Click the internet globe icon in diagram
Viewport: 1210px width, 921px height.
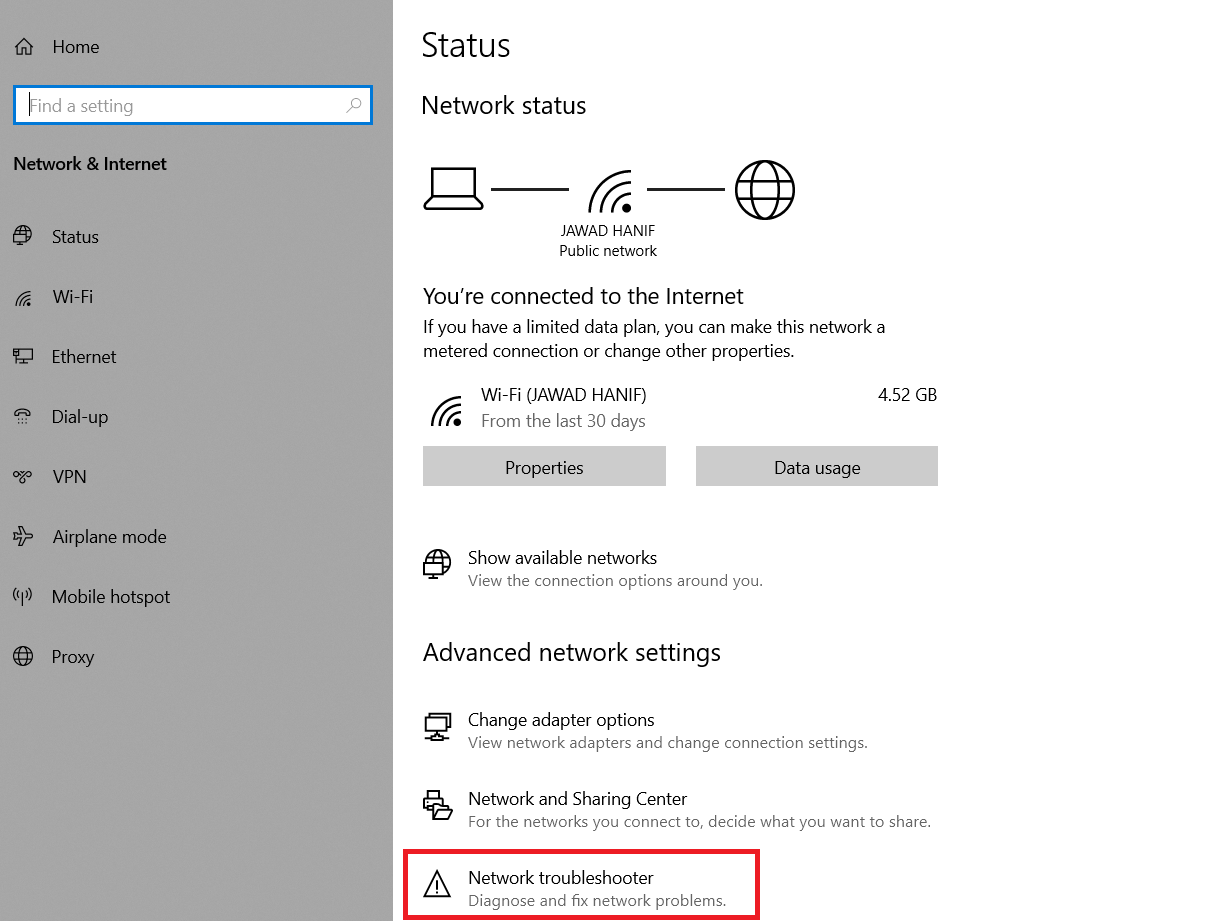pos(765,189)
